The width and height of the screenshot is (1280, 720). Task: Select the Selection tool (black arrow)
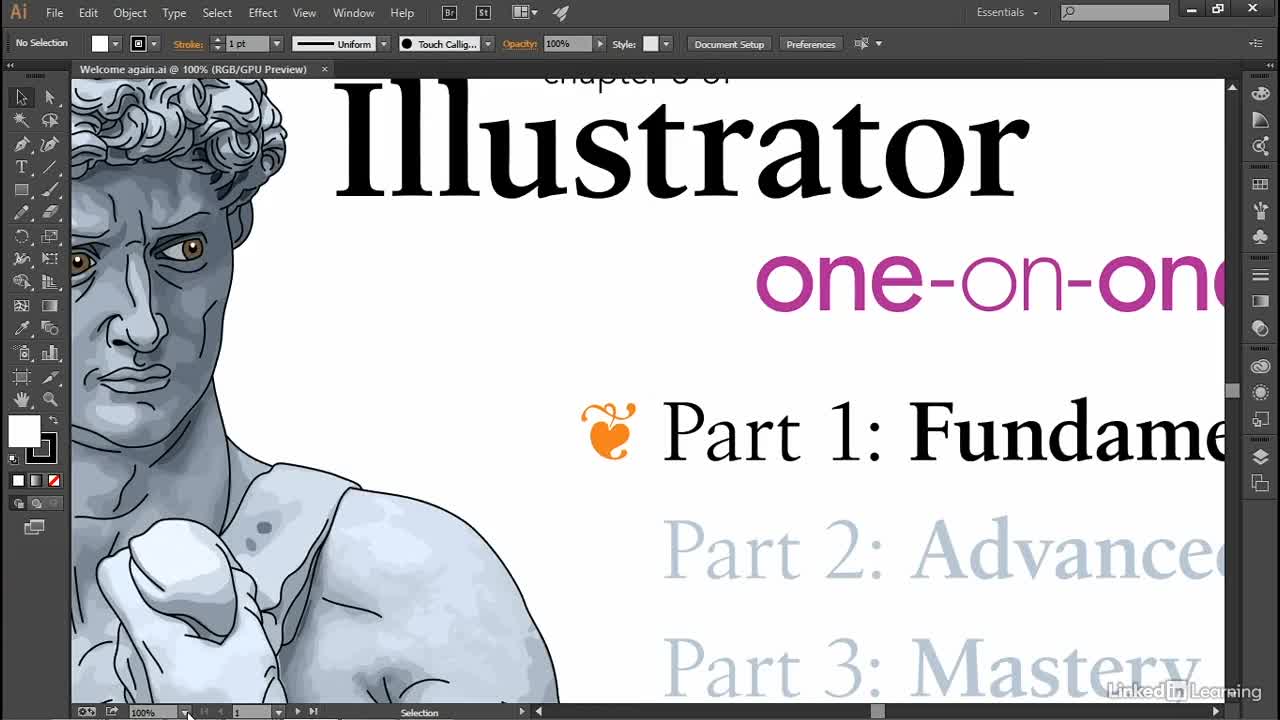(21, 97)
